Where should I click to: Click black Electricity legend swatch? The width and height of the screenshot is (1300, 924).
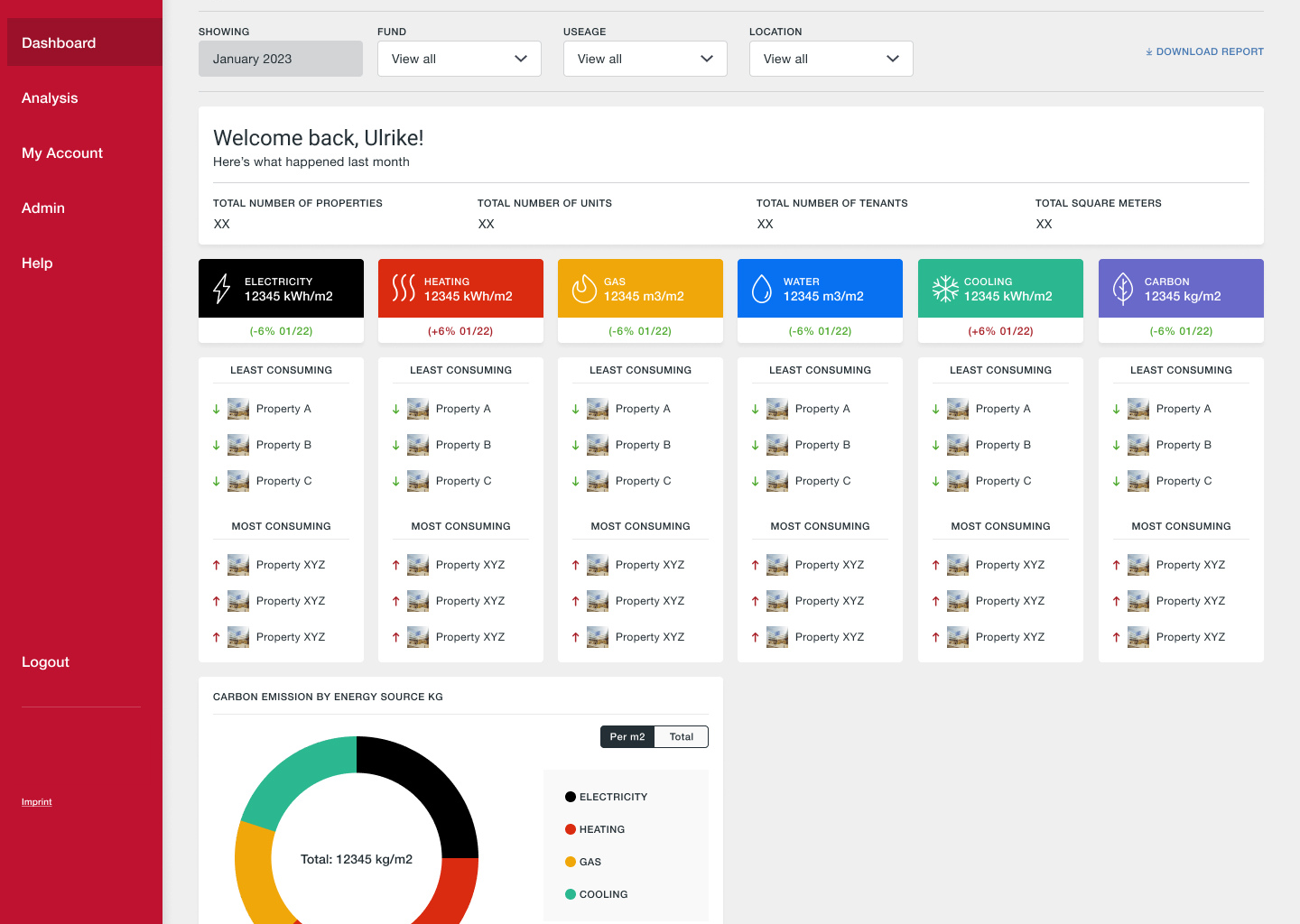[571, 797]
